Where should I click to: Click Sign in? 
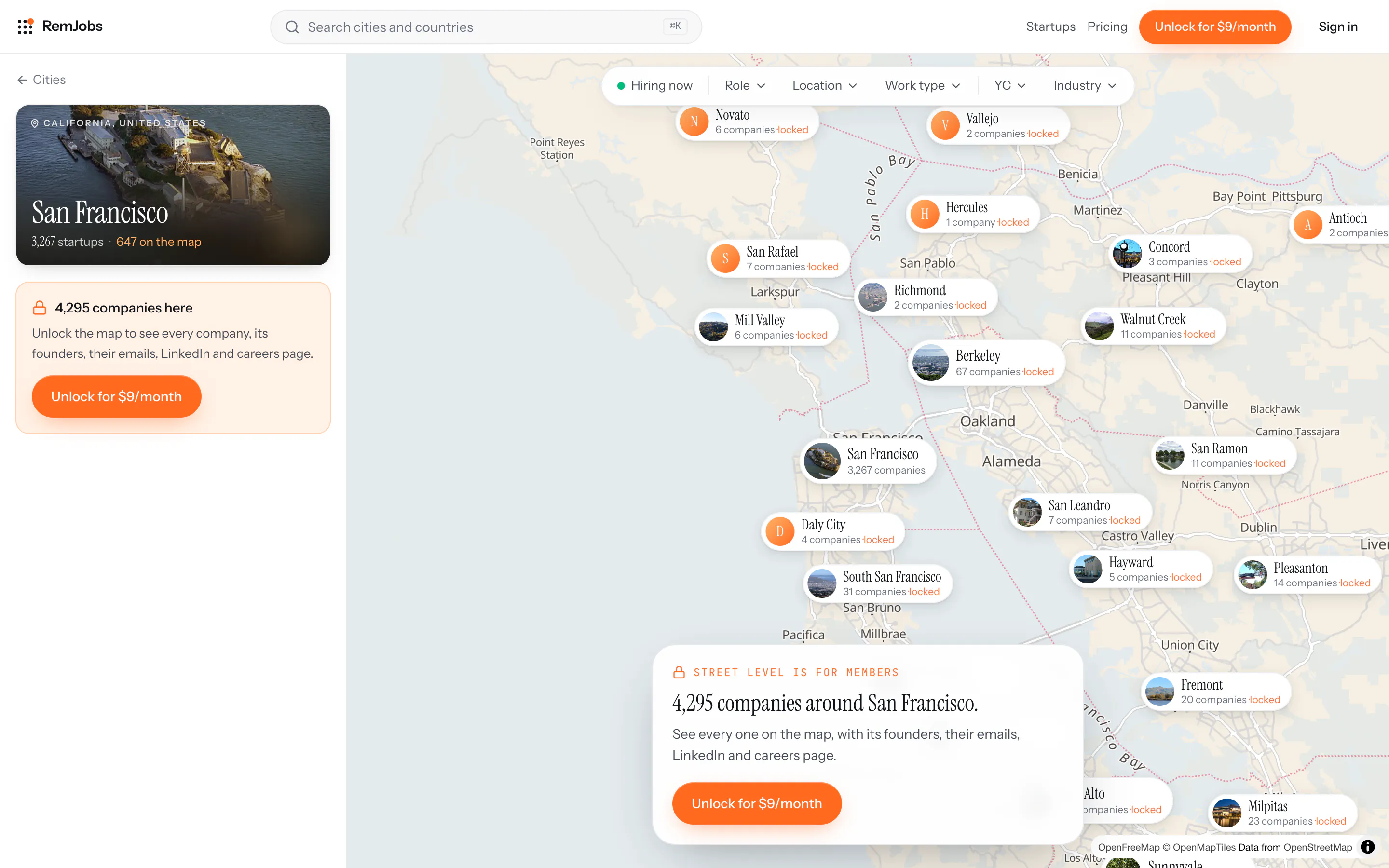pyautogui.click(x=1338, y=27)
